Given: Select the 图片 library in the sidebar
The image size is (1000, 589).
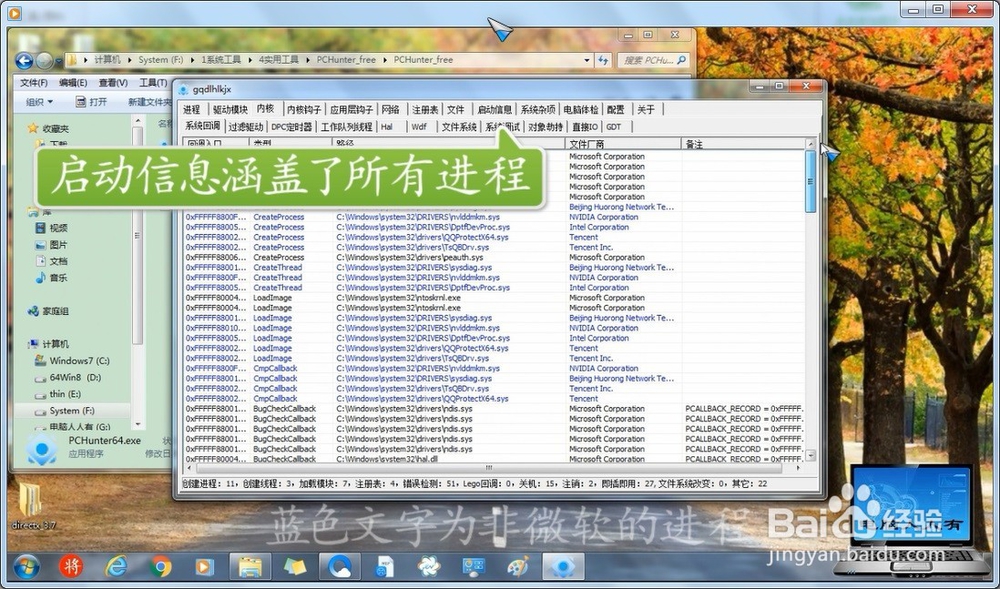Looking at the screenshot, I should click(x=52, y=244).
